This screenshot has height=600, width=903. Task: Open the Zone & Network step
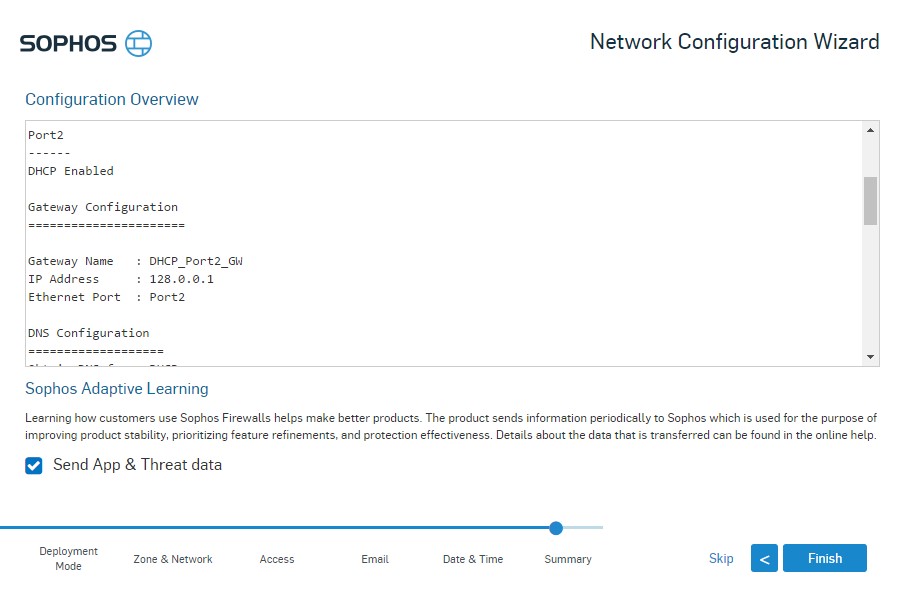click(173, 559)
